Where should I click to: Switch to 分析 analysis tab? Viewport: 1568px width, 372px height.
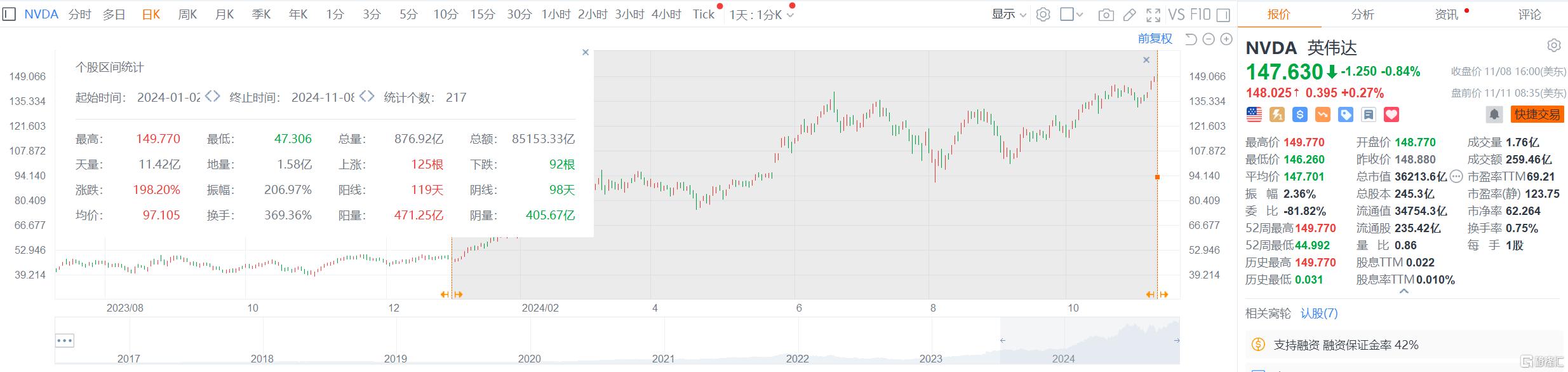point(1363,14)
